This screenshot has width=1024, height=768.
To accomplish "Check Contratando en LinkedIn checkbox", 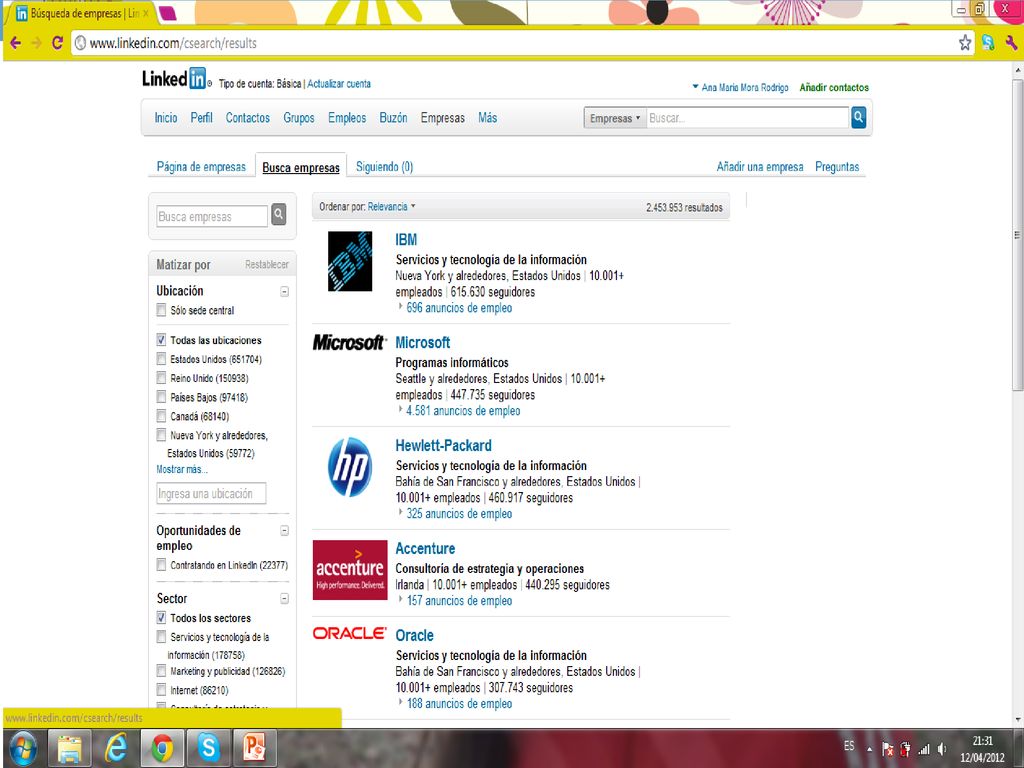I will 161,565.
